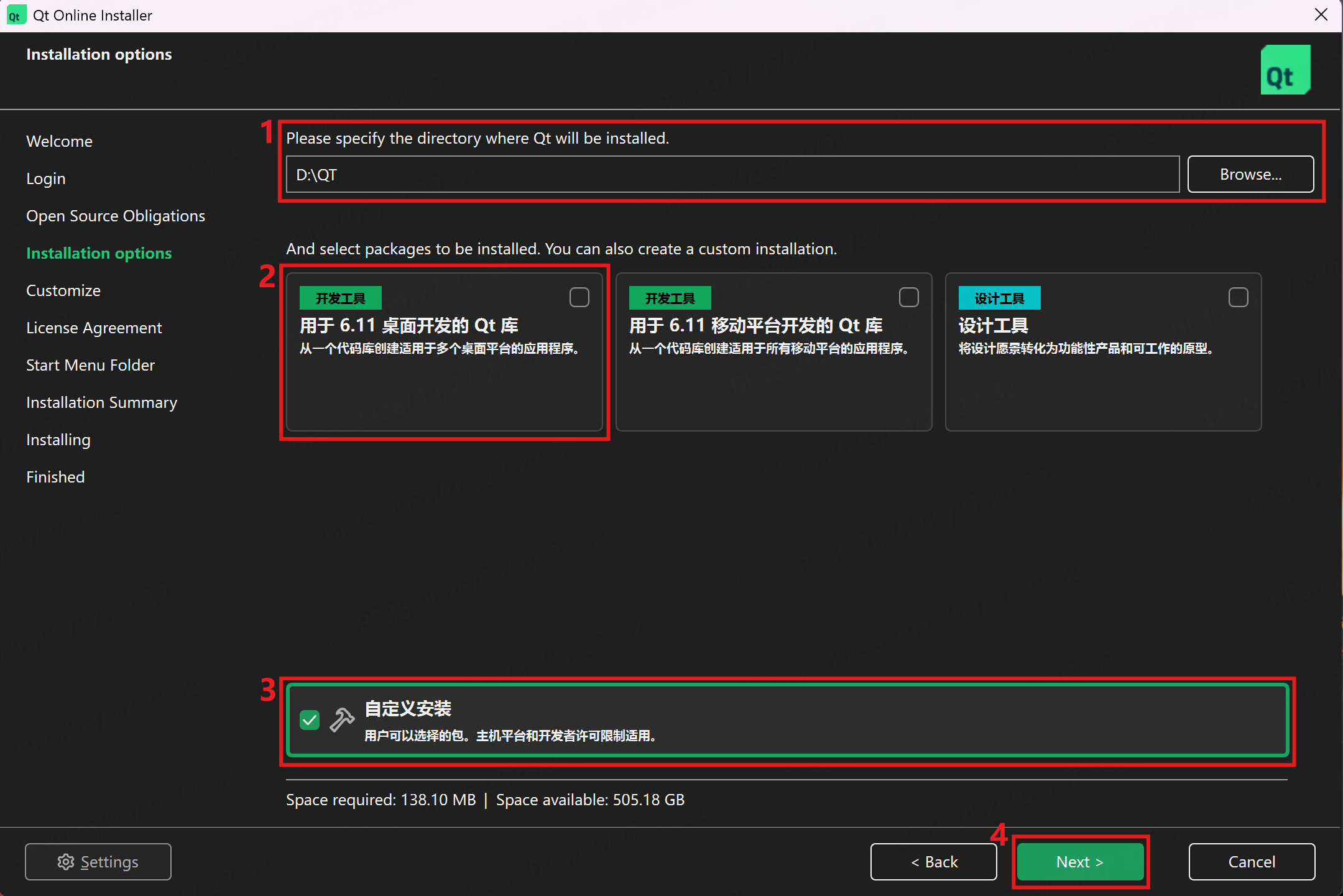Click the 用于 6.11 桌面开发的 Qt 库 title
The width and height of the screenshot is (1343, 896).
click(409, 326)
